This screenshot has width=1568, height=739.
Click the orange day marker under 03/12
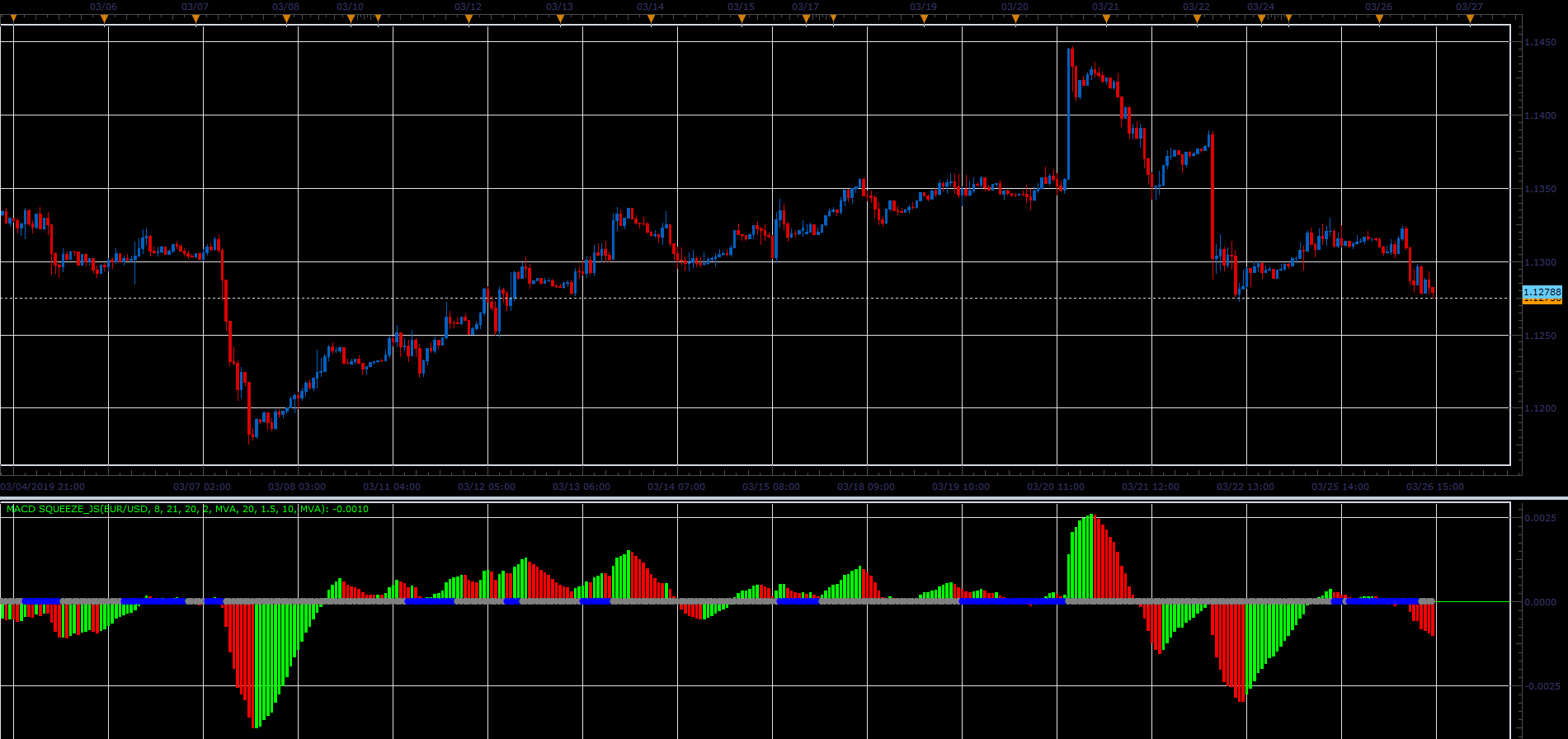point(468,18)
